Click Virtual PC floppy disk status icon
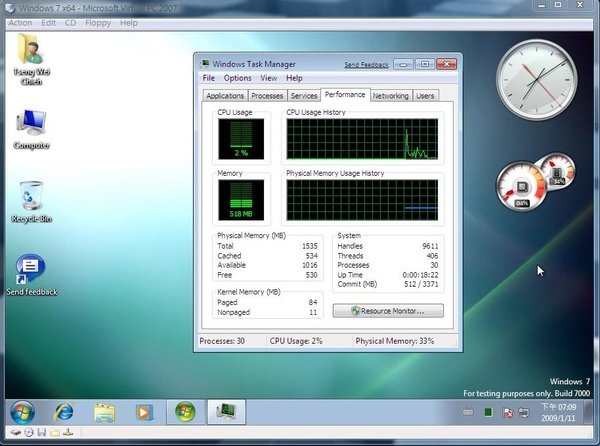Viewport: 600px width, 446px height. click(x=42, y=433)
